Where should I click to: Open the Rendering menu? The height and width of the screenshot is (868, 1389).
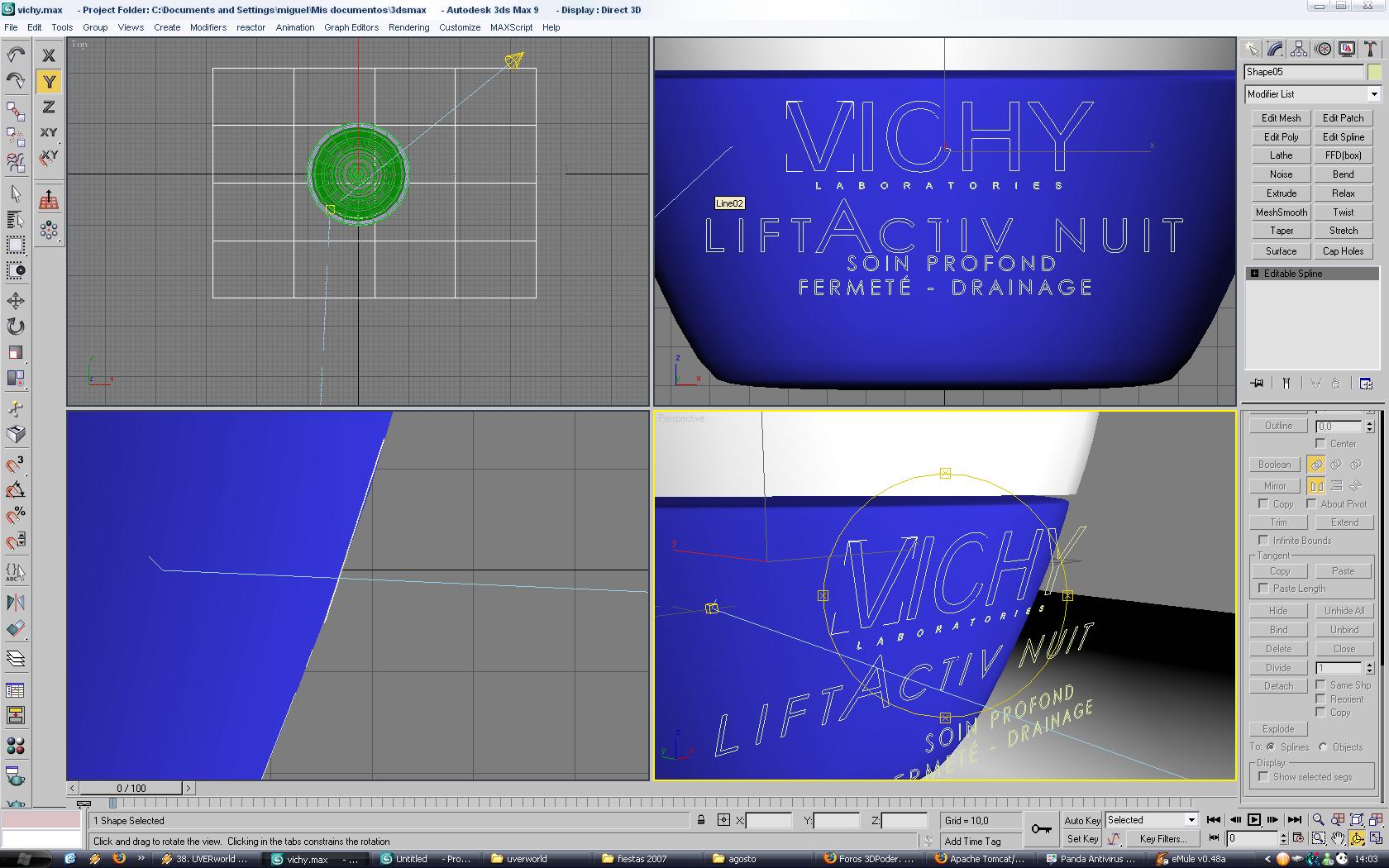pos(409,27)
